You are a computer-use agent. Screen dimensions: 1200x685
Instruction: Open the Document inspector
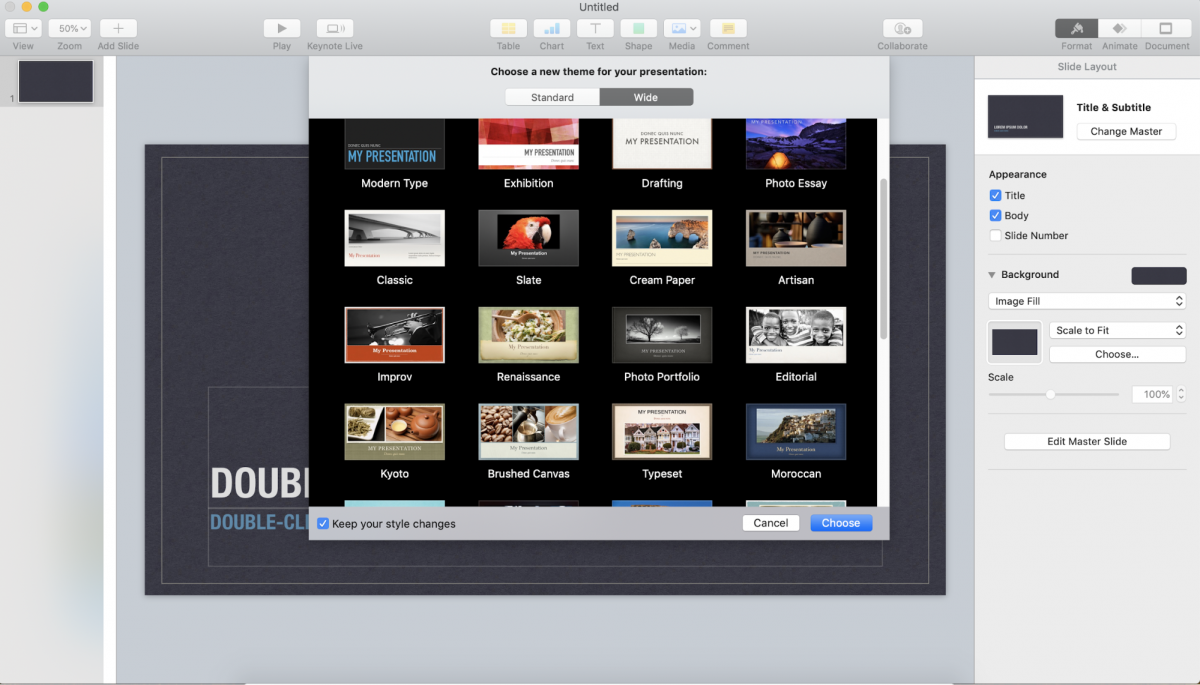point(1167,29)
